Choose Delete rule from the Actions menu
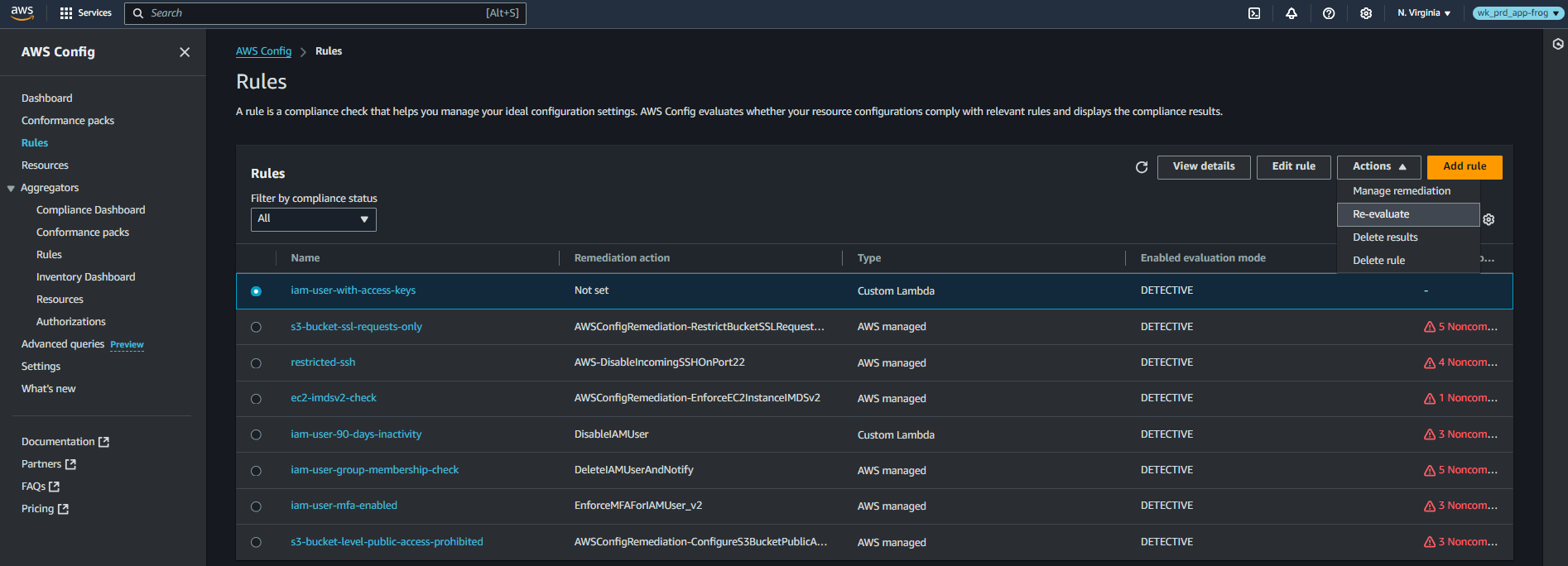The width and height of the screenshot is (1568, 566). pos(1378,261)
